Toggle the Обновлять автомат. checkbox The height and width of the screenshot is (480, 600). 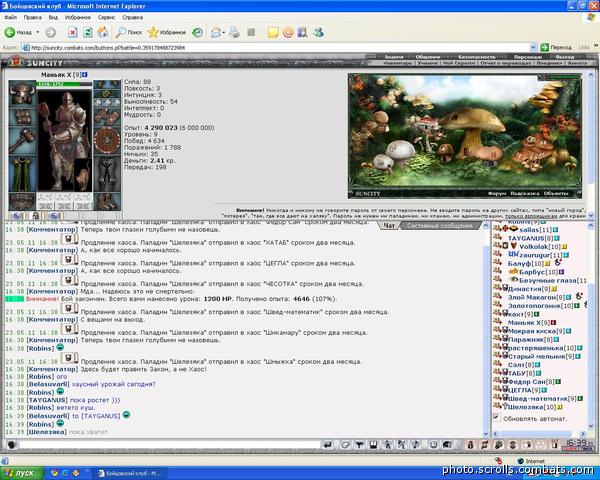tap(496, 417)
